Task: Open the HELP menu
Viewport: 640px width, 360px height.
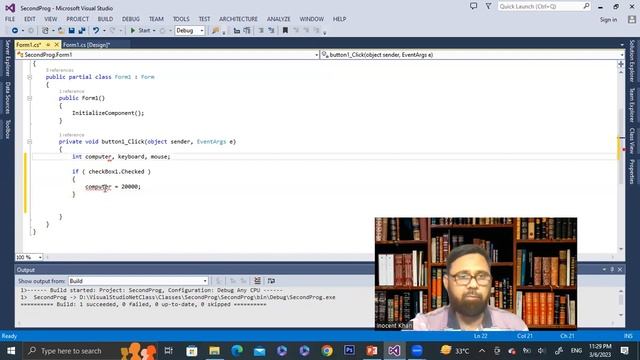Action: pyautogui.click(x=339, y=19)
